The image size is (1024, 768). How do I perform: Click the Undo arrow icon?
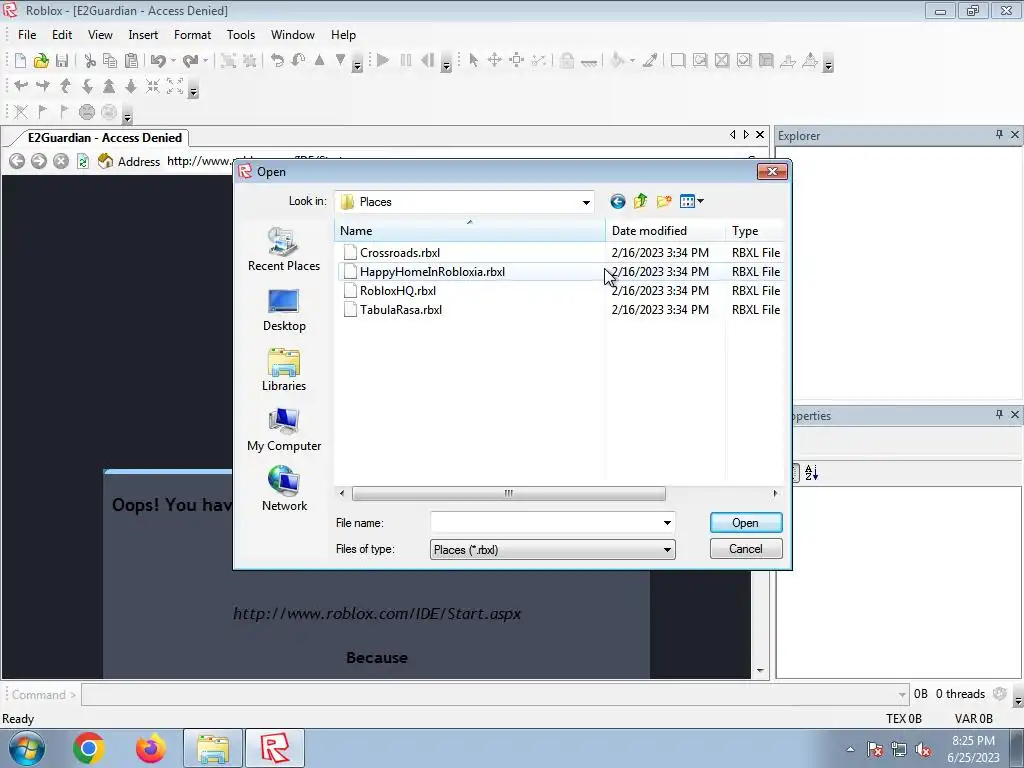click(x=158, y=61)
